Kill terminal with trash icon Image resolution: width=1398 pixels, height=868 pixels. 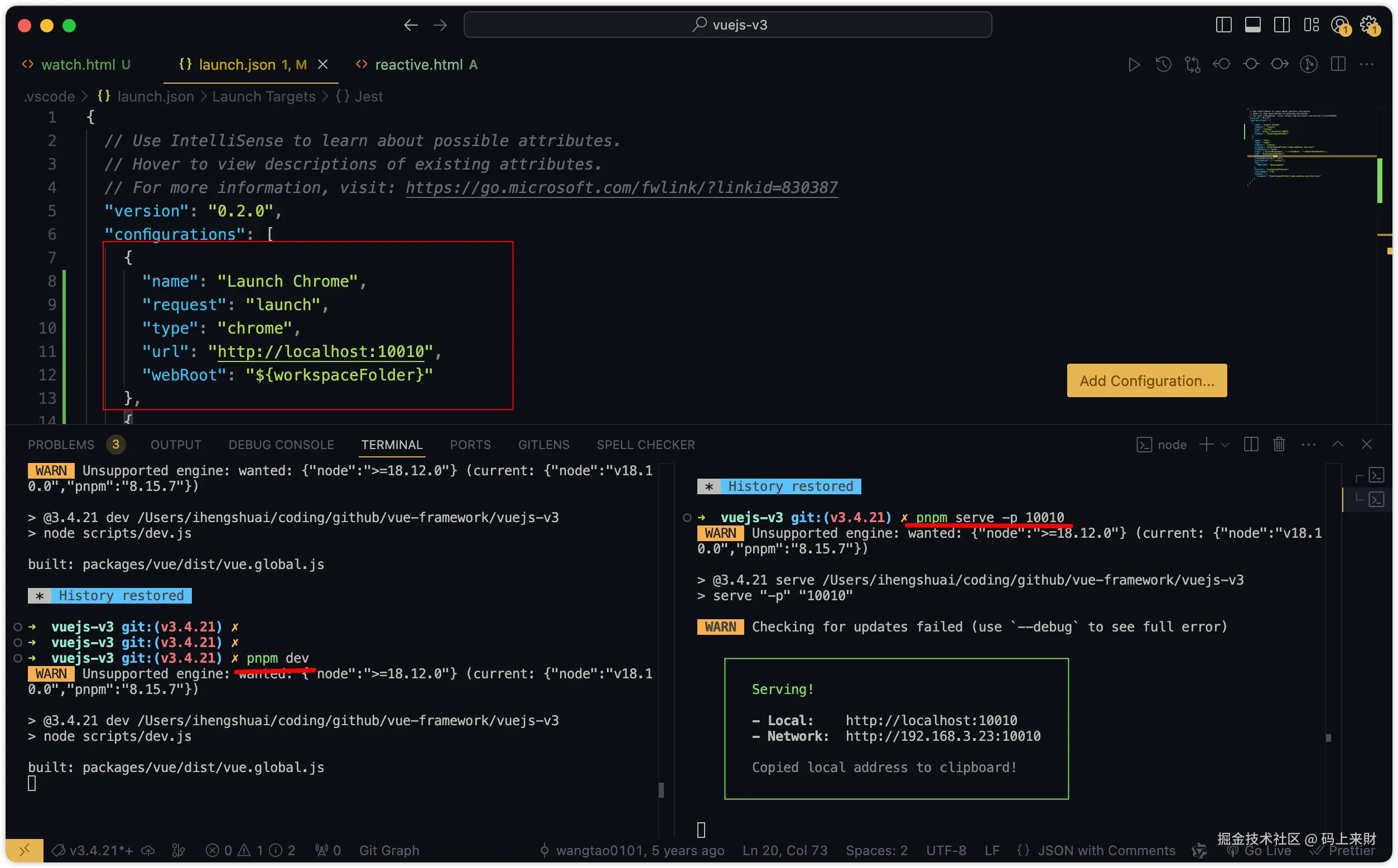pos(1279,445)
